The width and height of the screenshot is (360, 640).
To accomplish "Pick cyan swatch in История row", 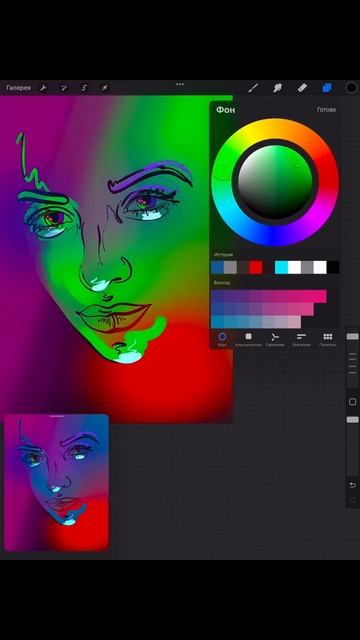I will coord(281,267).
